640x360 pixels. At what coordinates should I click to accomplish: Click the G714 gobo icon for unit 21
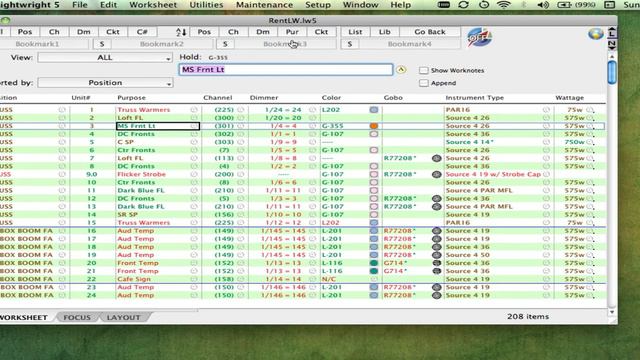coord(437,271)
